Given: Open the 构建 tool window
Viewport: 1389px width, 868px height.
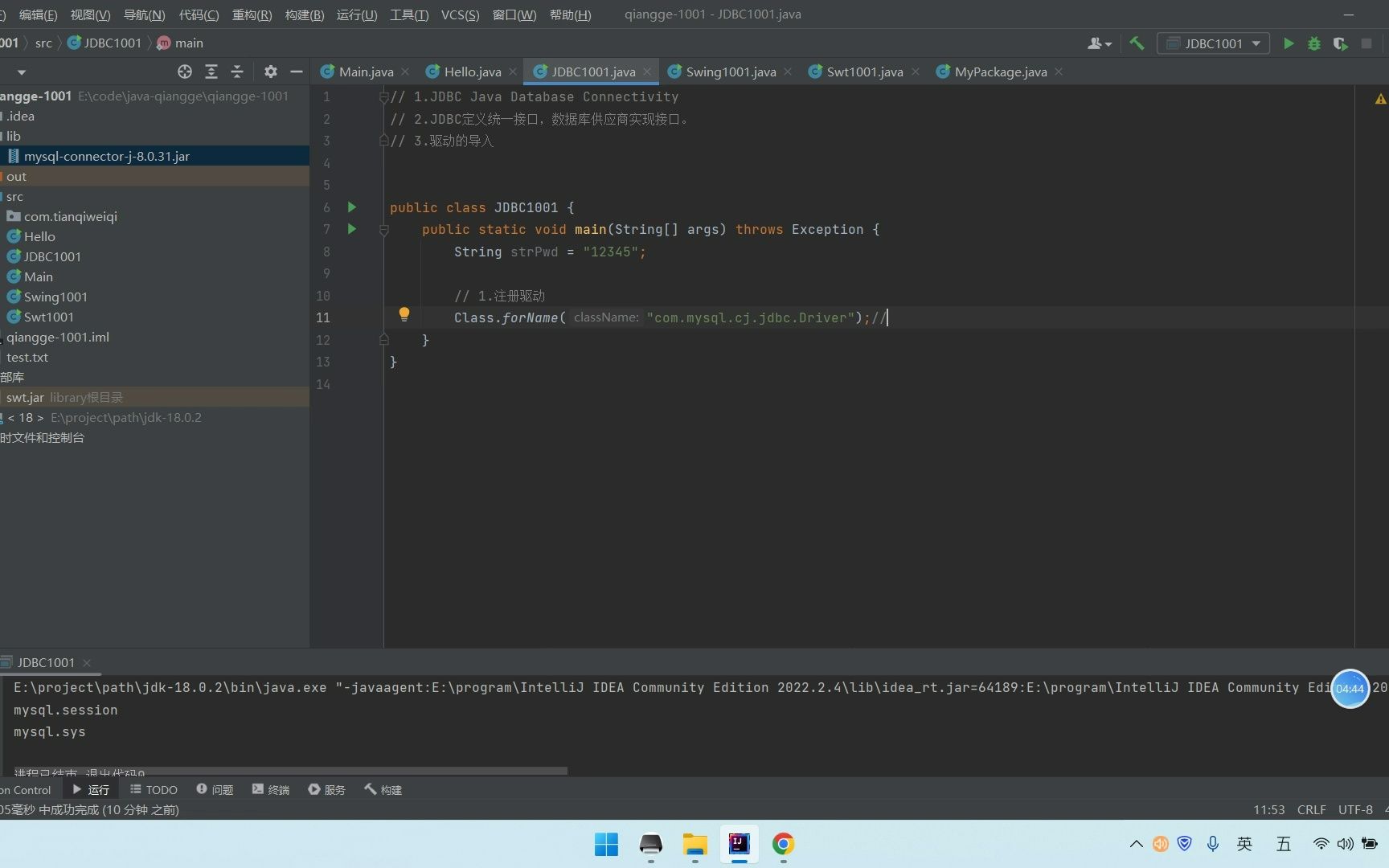Looking at the screenshot, I should click(383, 790).
